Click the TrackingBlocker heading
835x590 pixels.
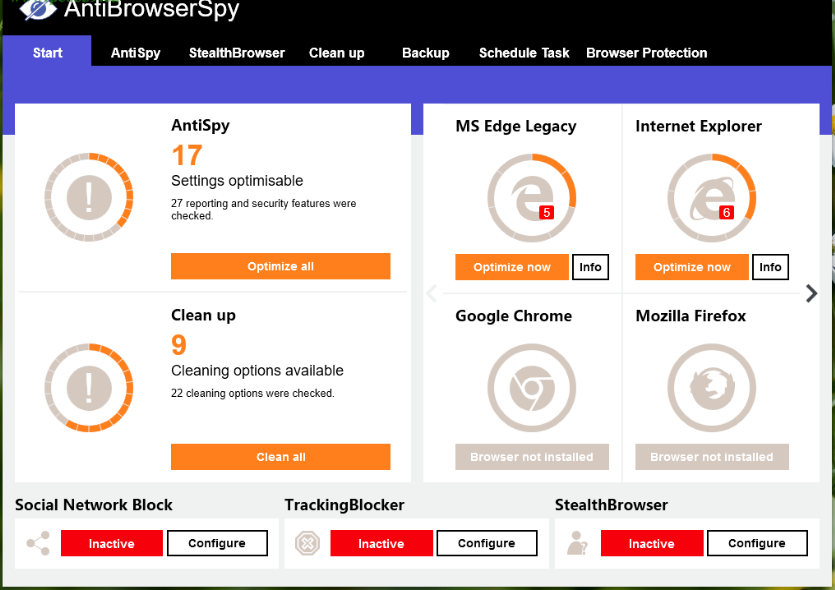[345, 505]
